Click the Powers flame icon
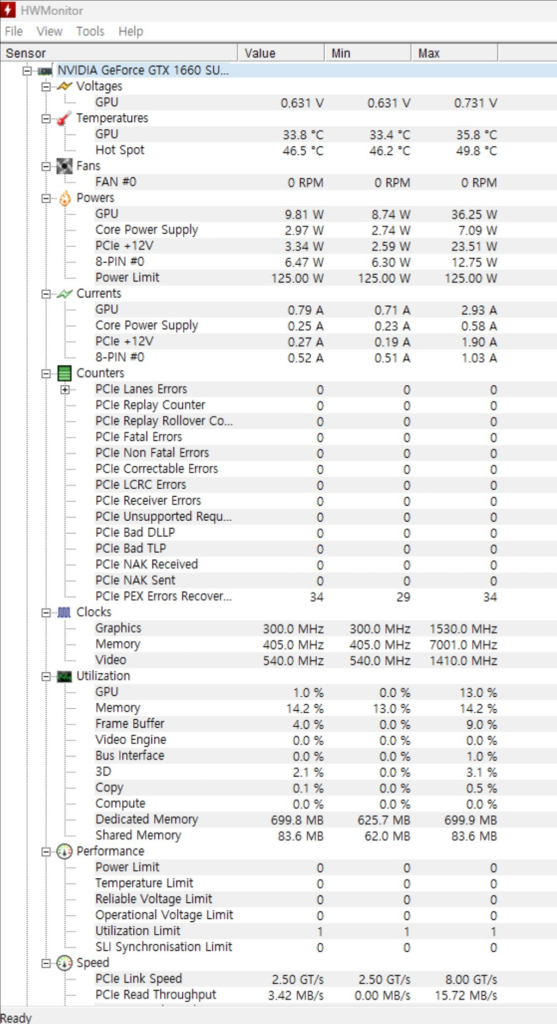The height and width of the screenshot is (1024, 557). pyautogui.click(x=65, y=198)
